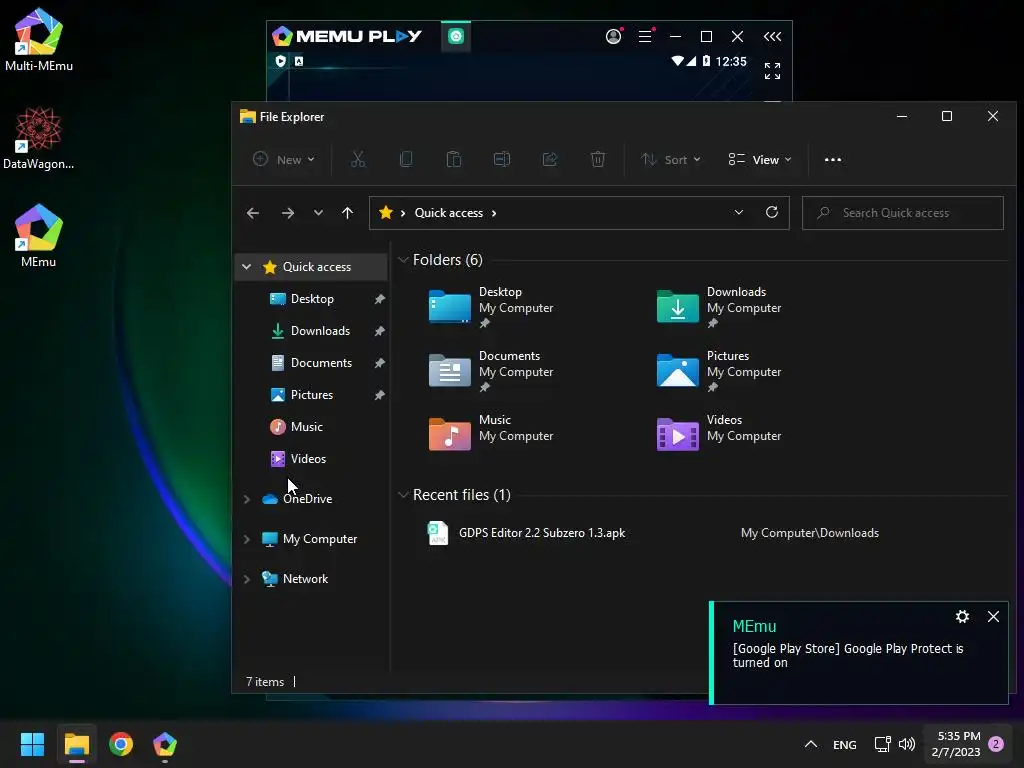1024x768 pixels.
Task: Select Desktop in the navigation pane
Action: tap(312, 298)
